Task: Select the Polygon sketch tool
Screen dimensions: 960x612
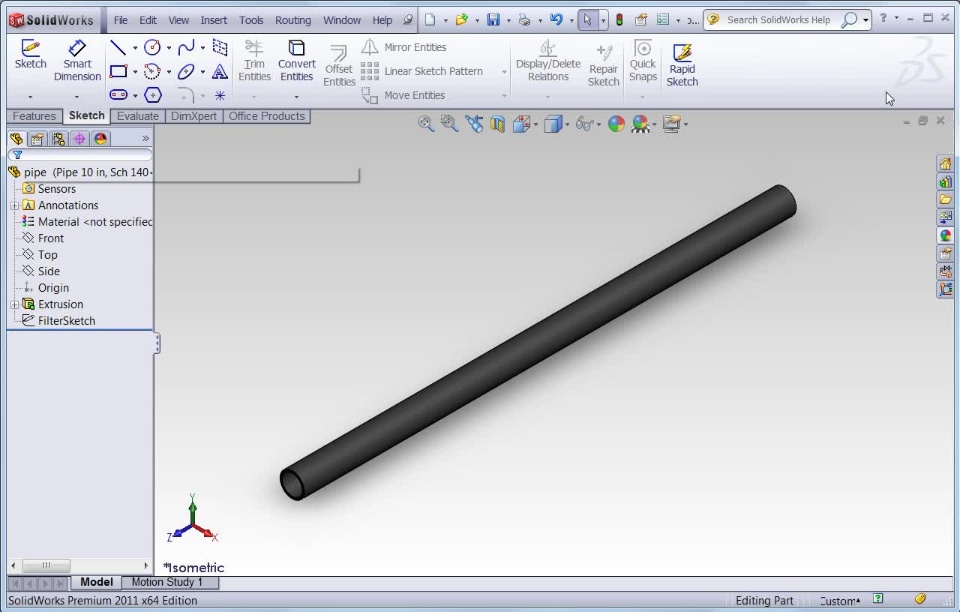Action: click(x=152, y=95)
